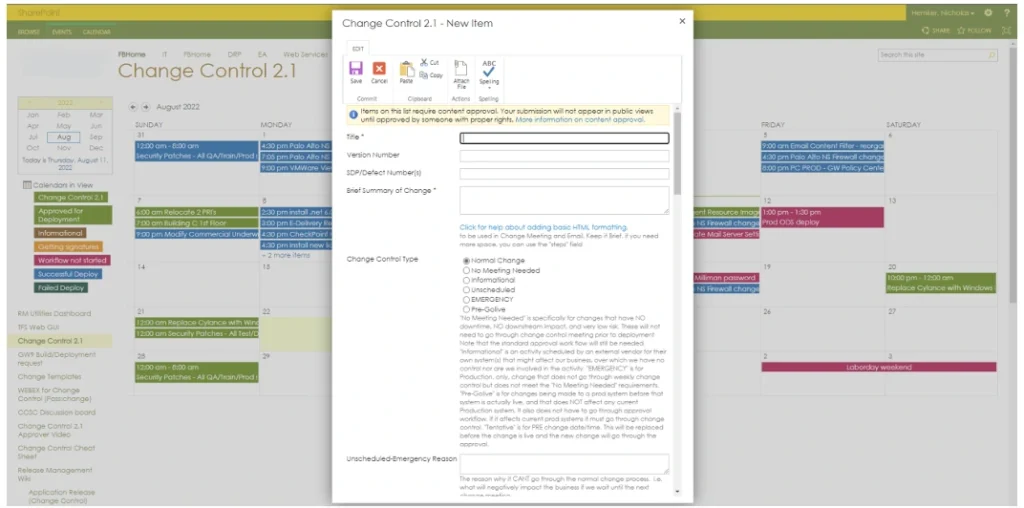Screen dimensions: 1024x508
Task: Click the help question mark icon
Action: [1006, 13]
